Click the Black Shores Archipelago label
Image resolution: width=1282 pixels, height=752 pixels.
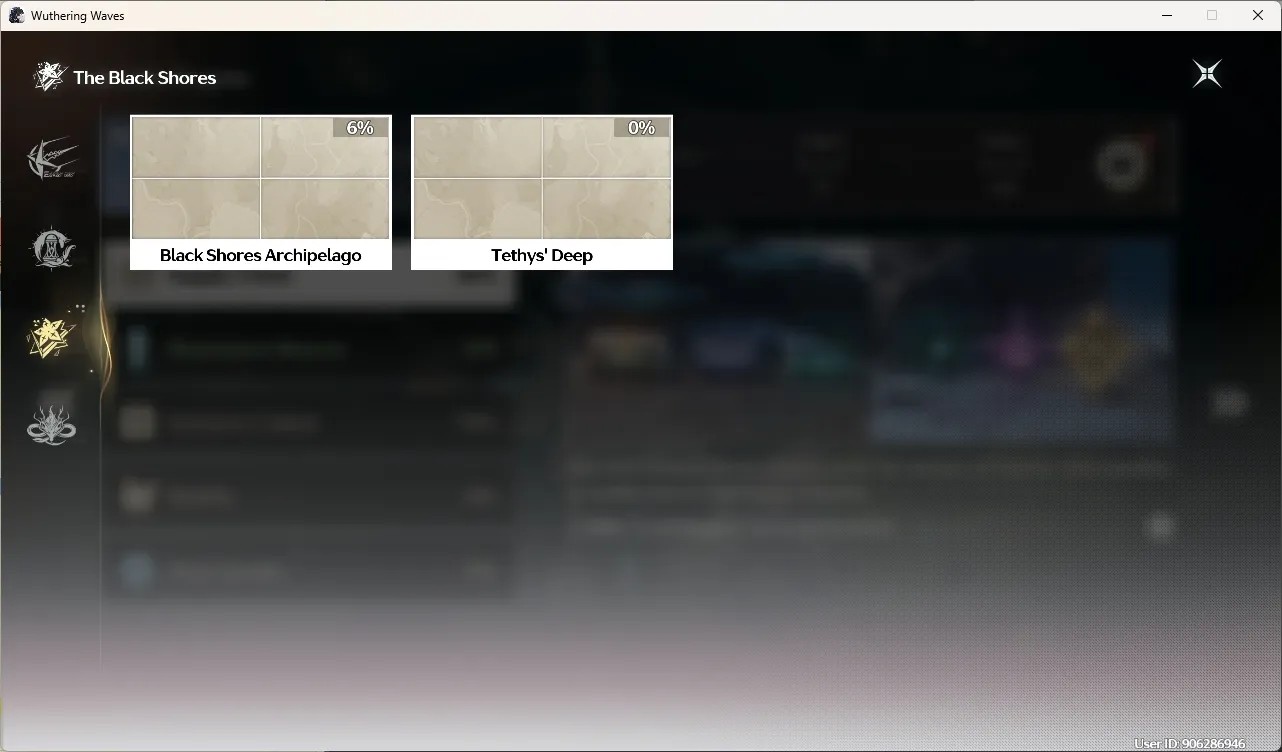(x=261, y=255)
